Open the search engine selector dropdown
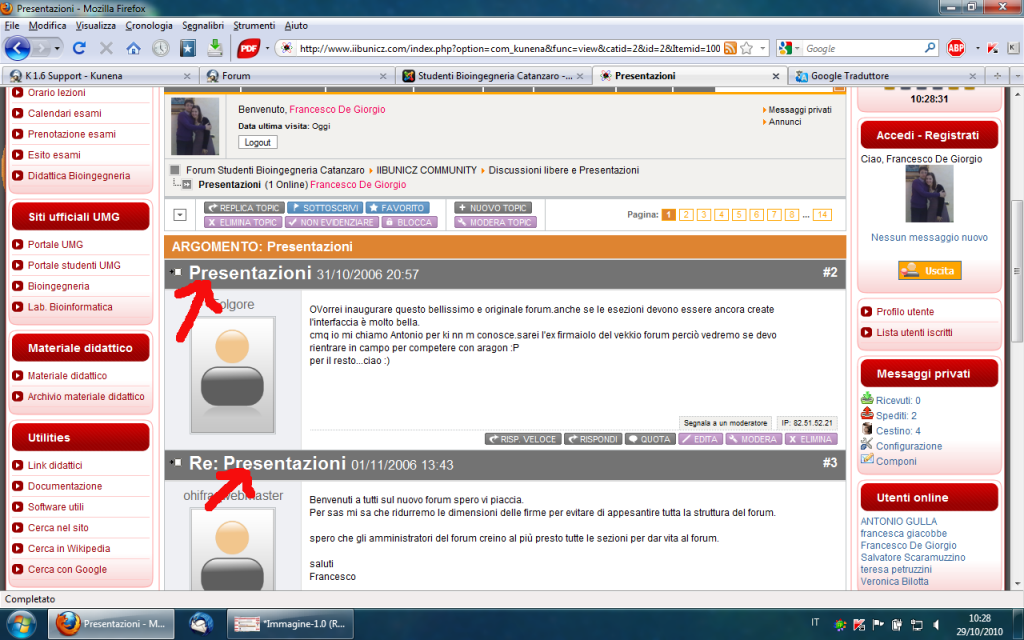 click(789, 48)
